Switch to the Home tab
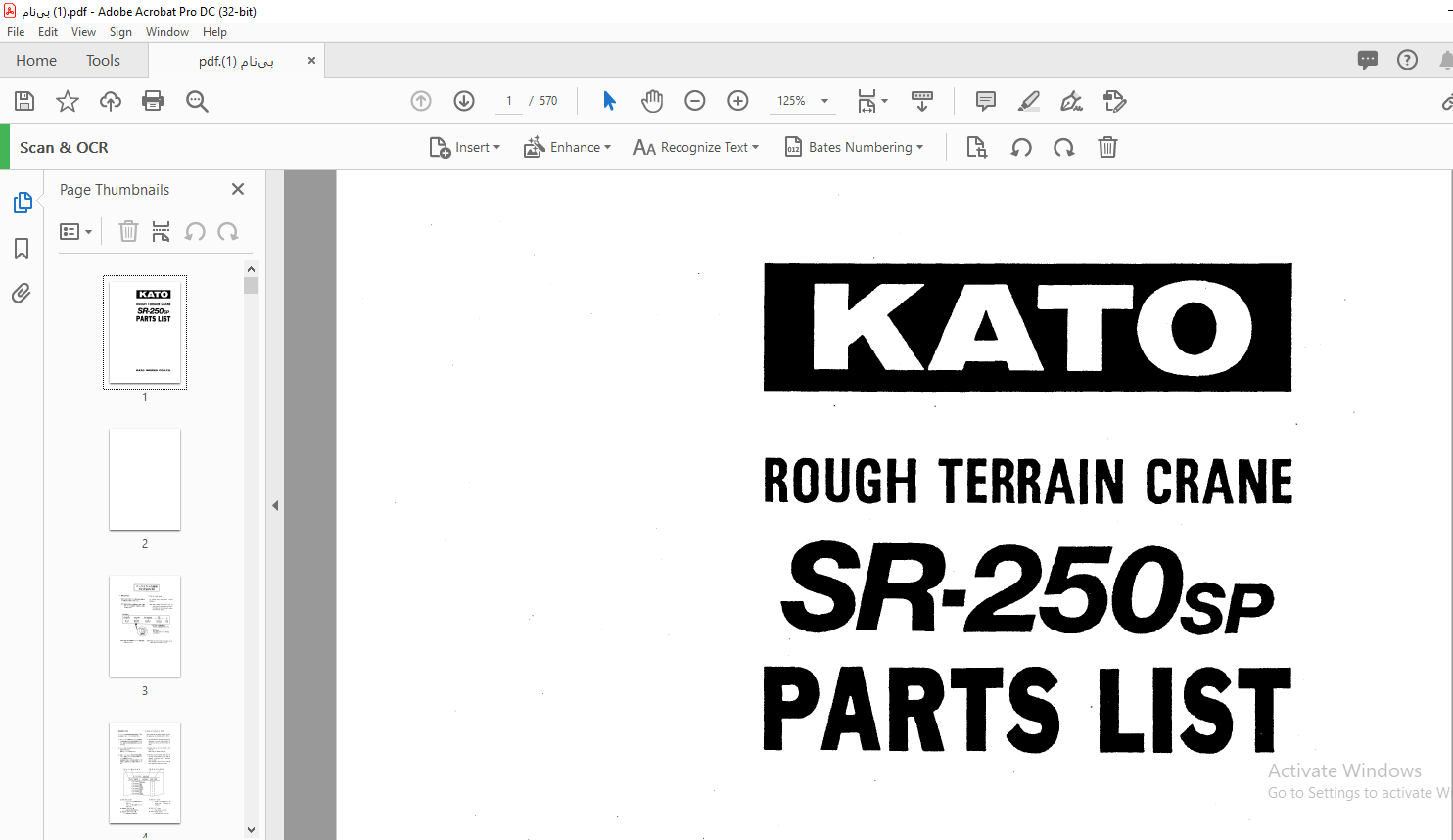 pos(36,60)
